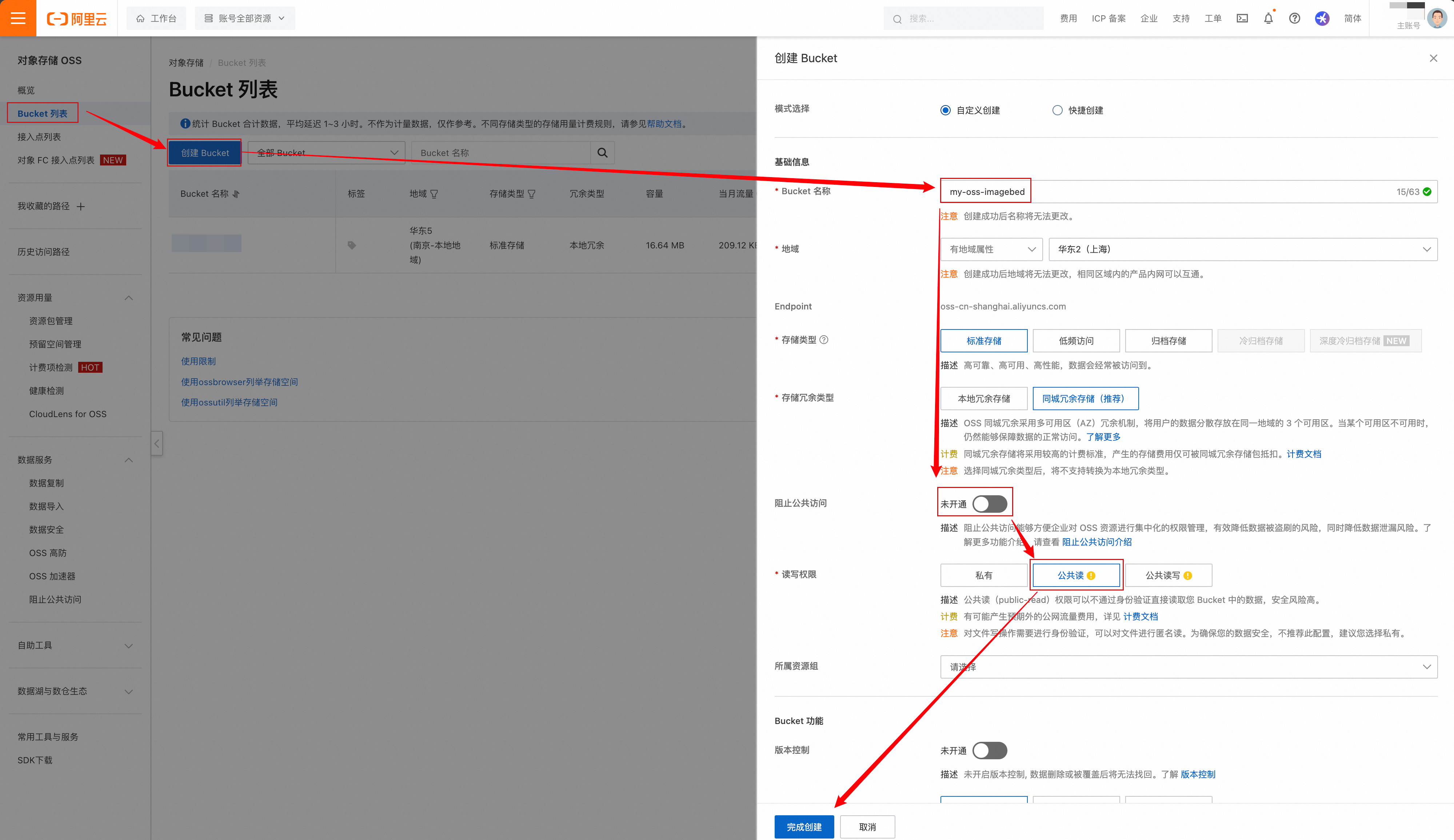Show storage type help tooltip icon
Image resolution: width=1454 pixels, height=840 pixels.
tap(824, 340)
